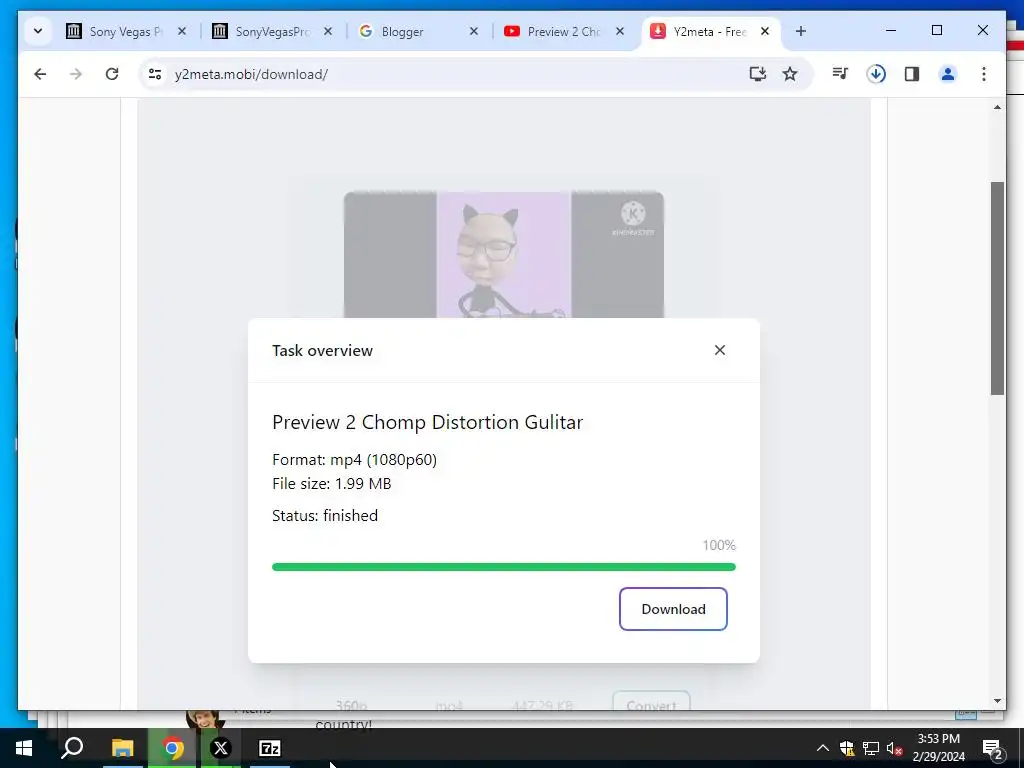The image size is (1024, 768).
Task: Click the Task overview heading
Action: (x=322, y=351)
